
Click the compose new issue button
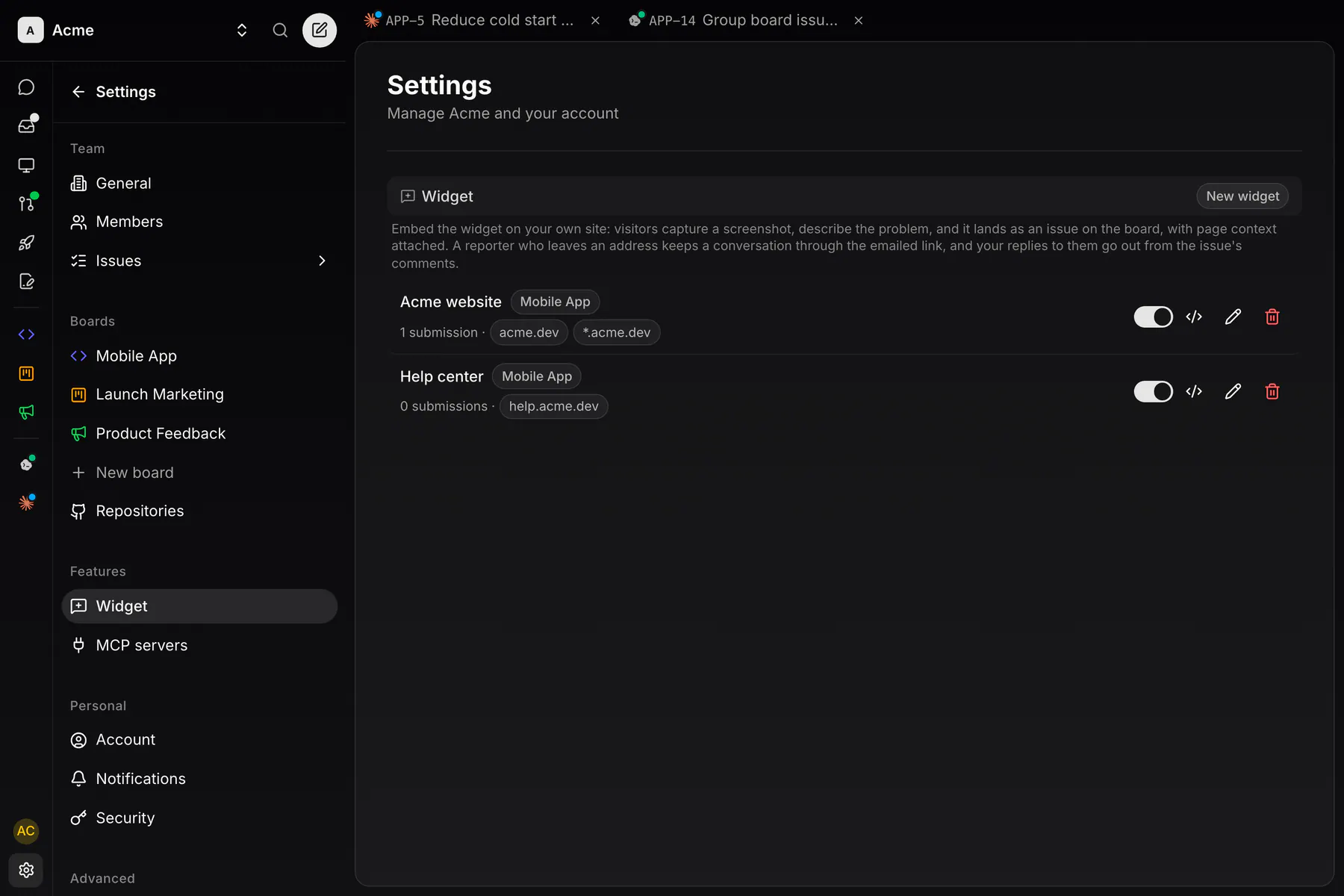click(320, 30)
